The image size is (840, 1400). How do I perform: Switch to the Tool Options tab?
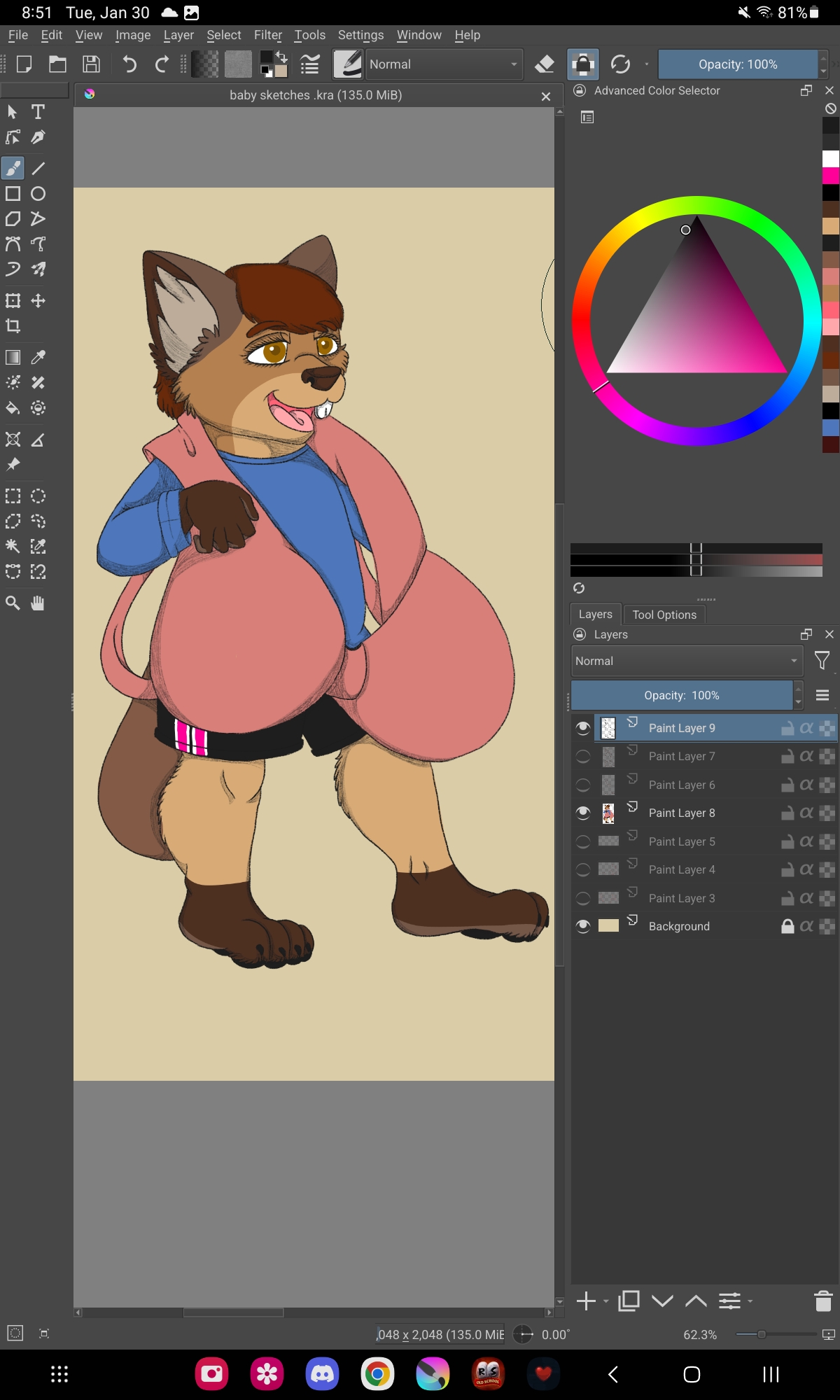coord(664,615)
